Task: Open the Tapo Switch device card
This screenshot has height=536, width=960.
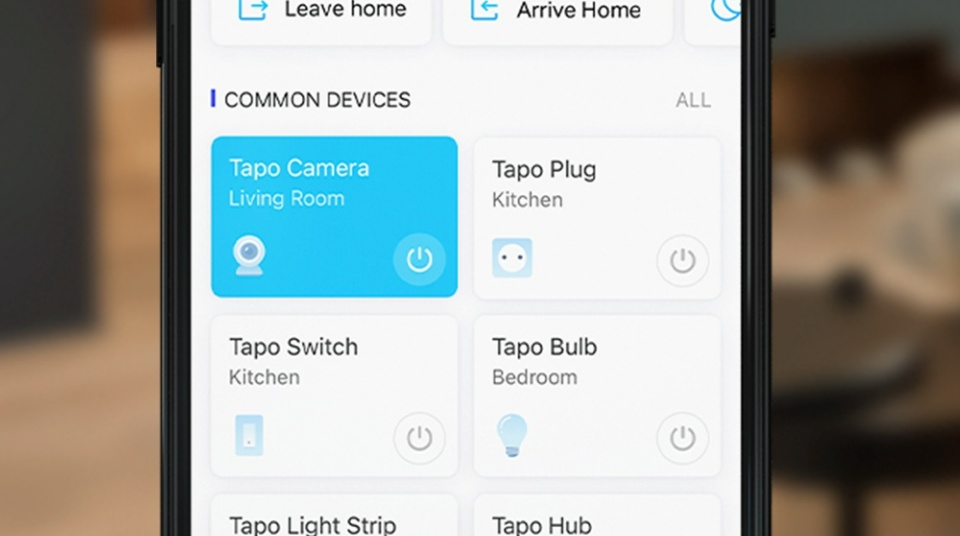Action: [x=334, y=396]
